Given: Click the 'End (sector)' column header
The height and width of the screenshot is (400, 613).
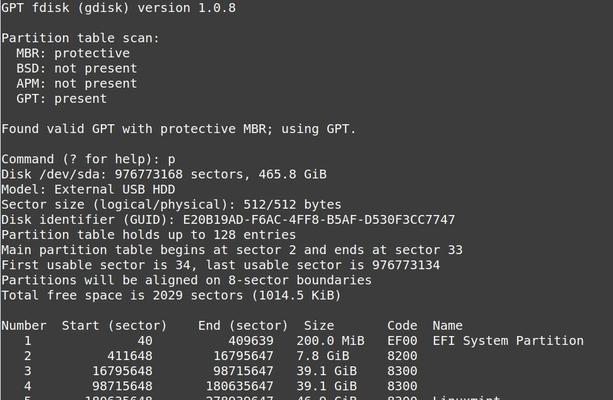Looking at the screenshot, I should coord(243,326).
